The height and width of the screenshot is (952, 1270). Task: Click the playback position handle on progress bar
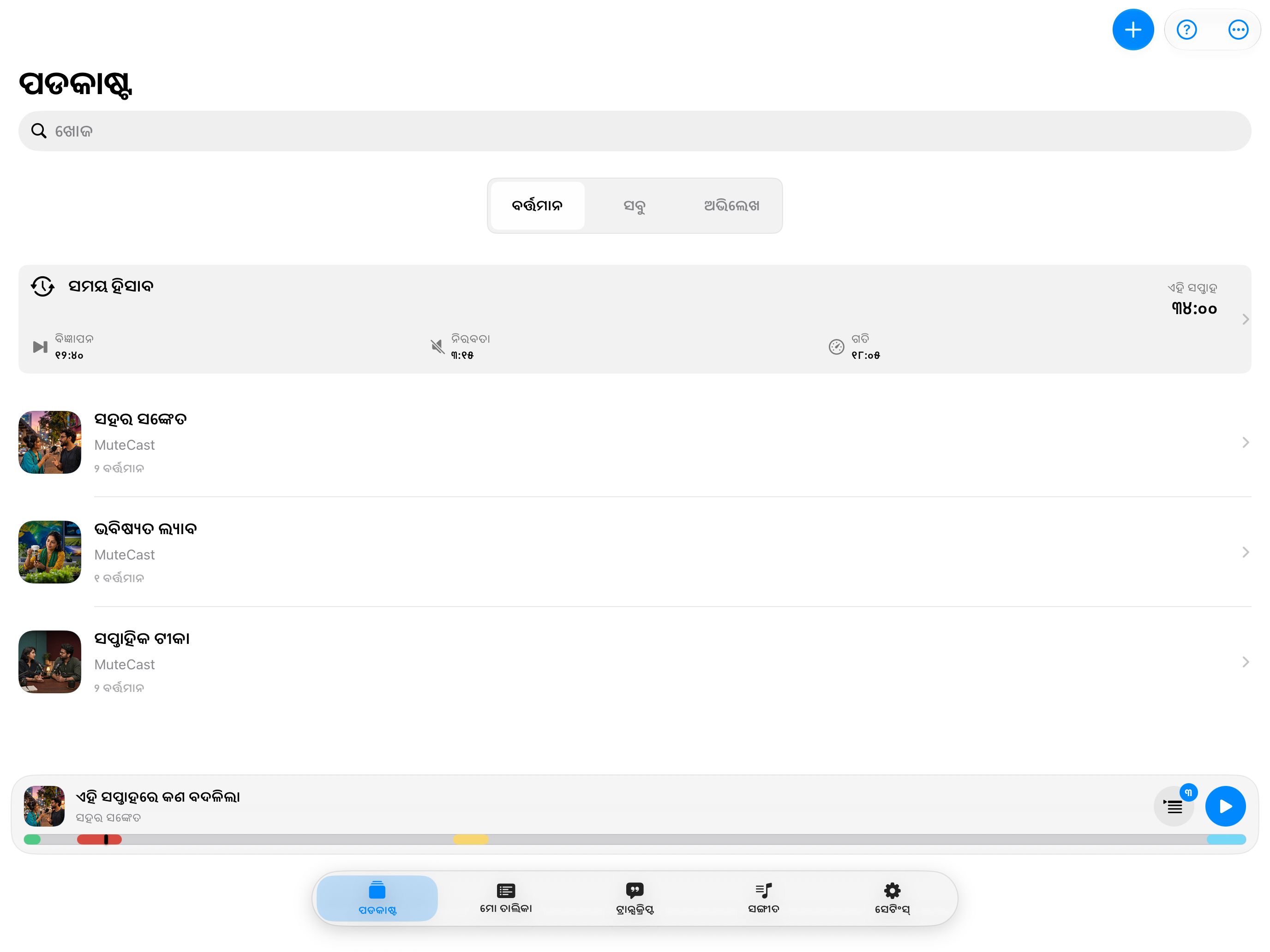pos(106,839)
